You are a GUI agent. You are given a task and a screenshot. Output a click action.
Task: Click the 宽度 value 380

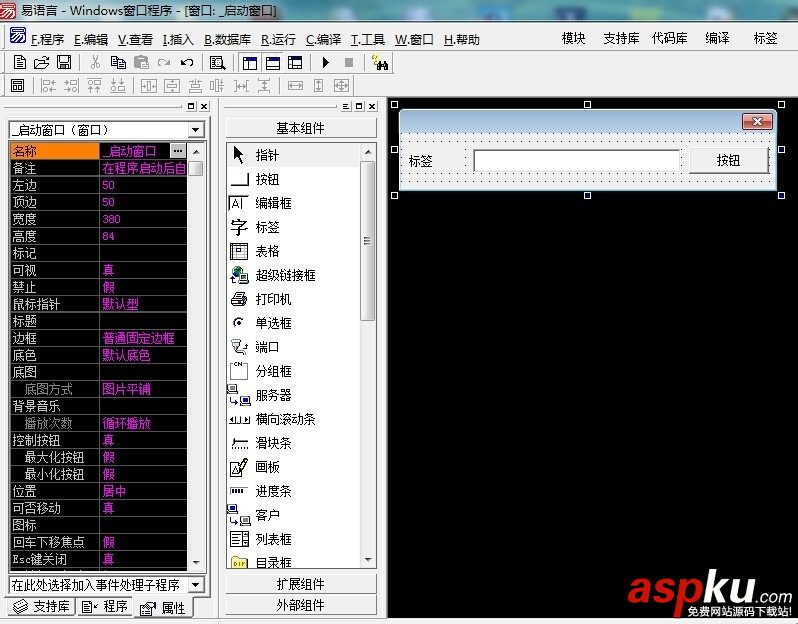pyautogui.click(x=144, y=219)
